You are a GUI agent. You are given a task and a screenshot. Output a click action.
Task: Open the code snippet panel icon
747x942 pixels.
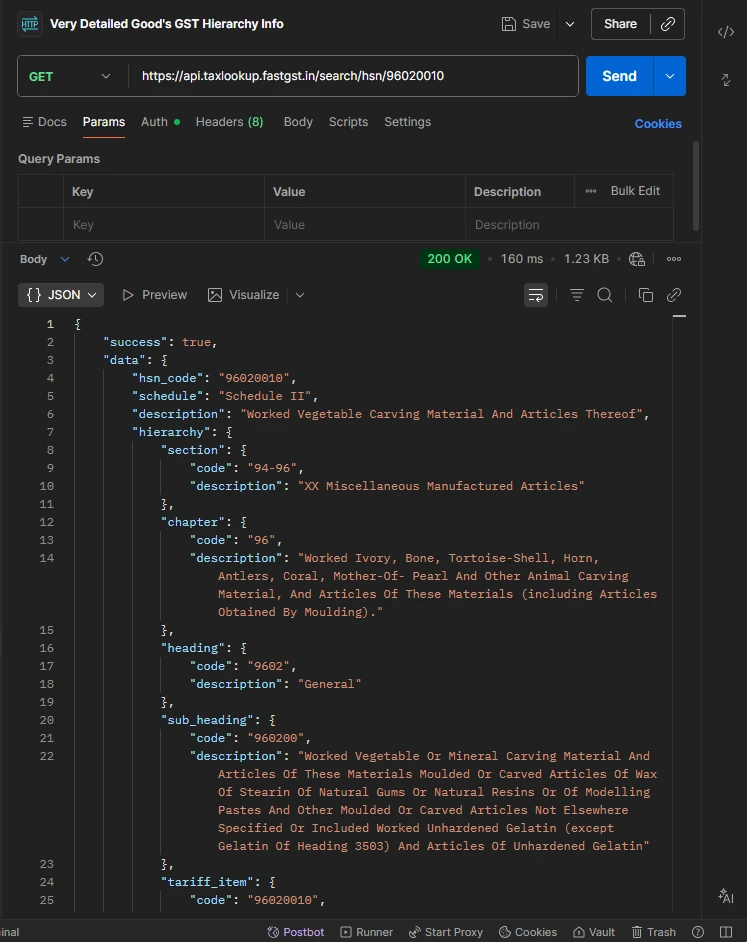(x=725, y=32)
